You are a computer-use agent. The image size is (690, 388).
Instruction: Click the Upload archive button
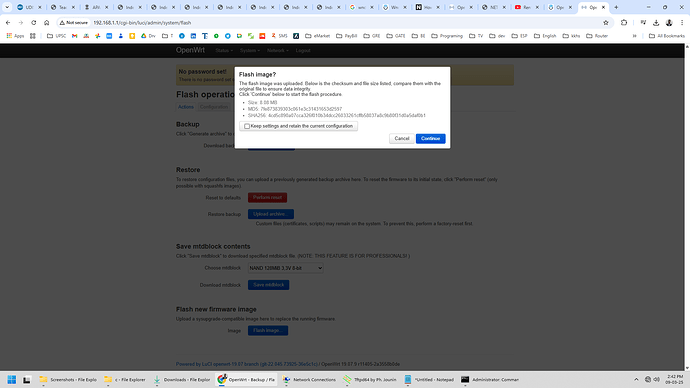tap(271, 214)
